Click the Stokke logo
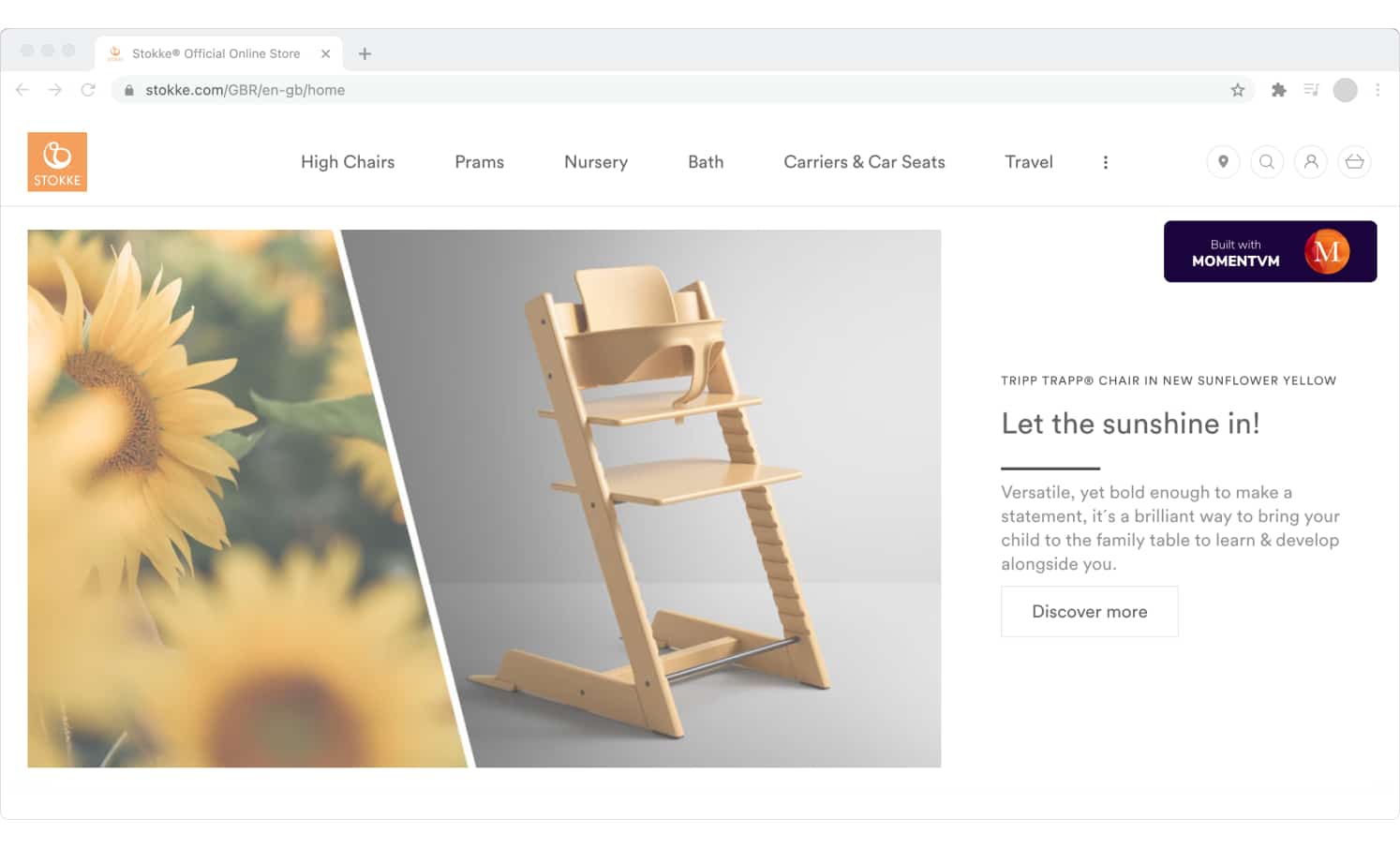 pos(57,162)
